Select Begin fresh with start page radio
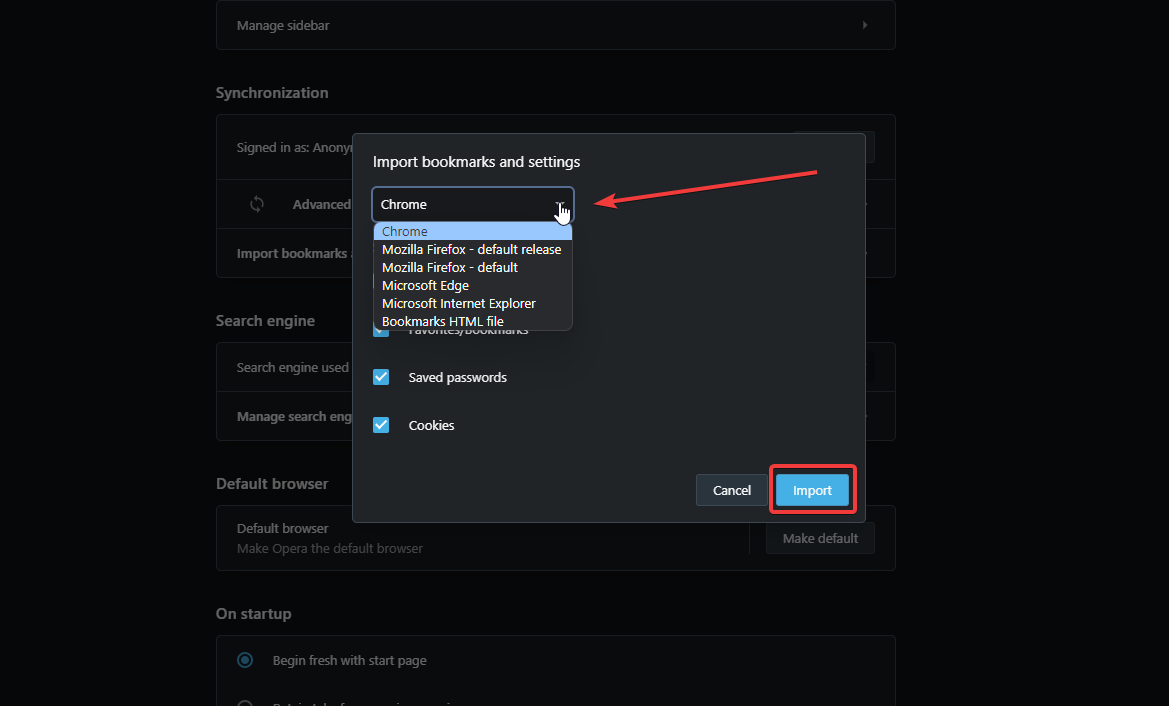The height and width of the screenshot is (706, 1169). click(x=245, y=660)
